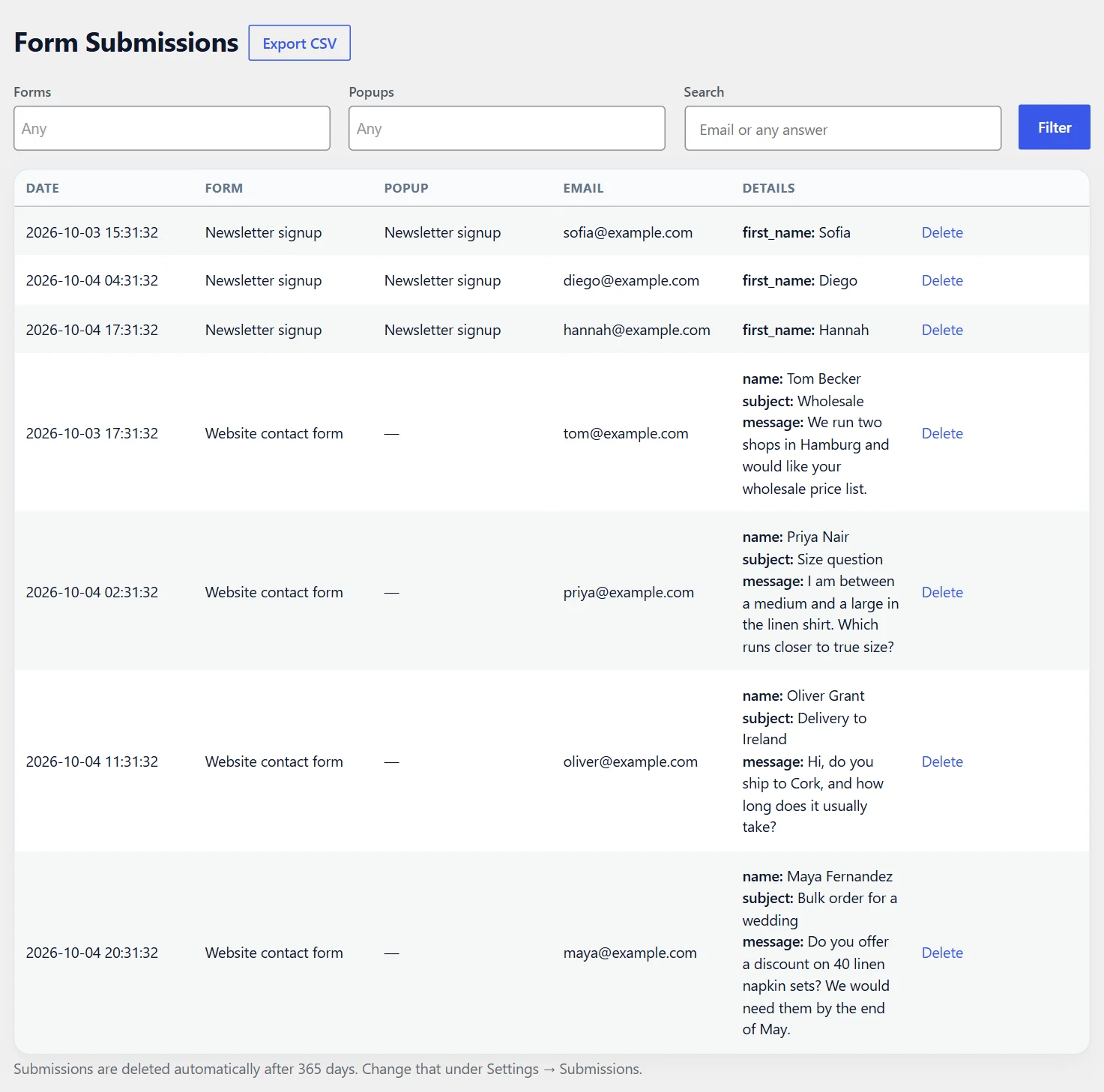Click the date 2026-10-04 04:31:32
The height and width of the screenshot is (1092, 1104).
92,280
